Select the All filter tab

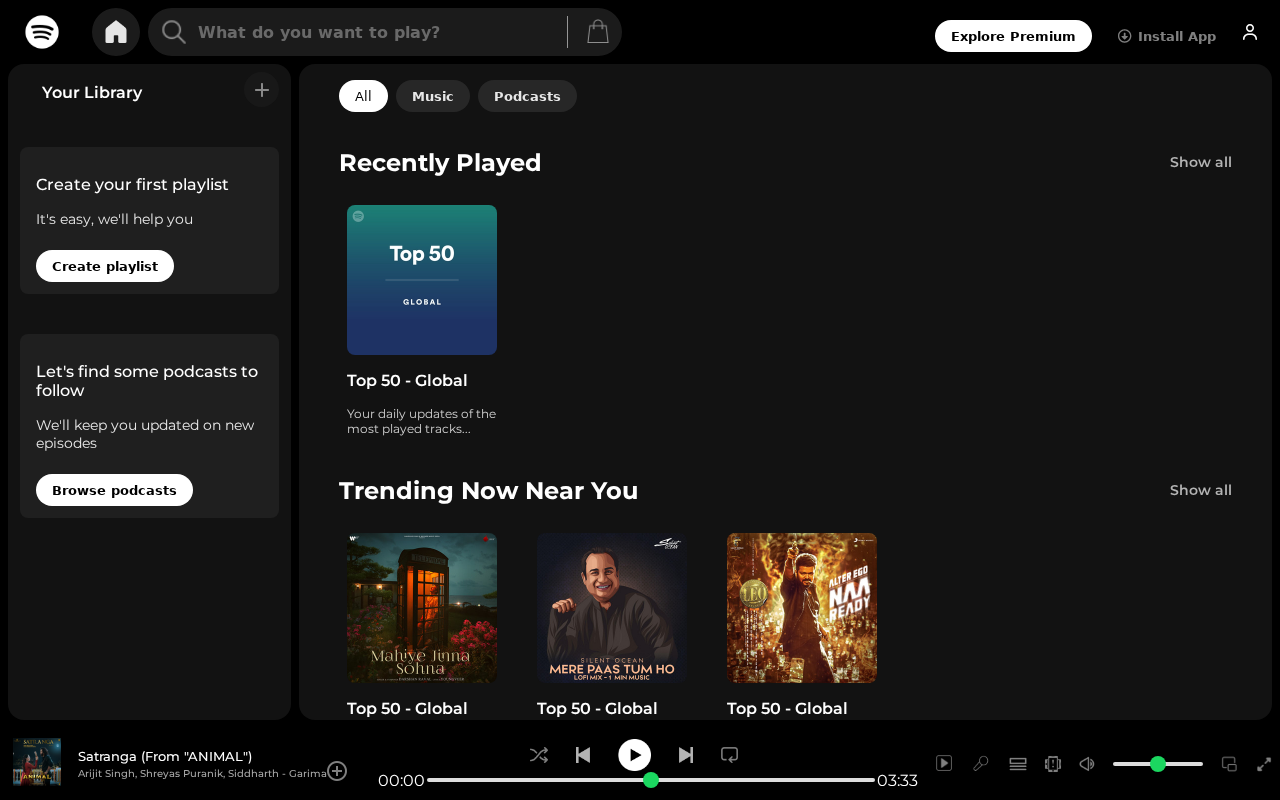[x=363, y=96]
